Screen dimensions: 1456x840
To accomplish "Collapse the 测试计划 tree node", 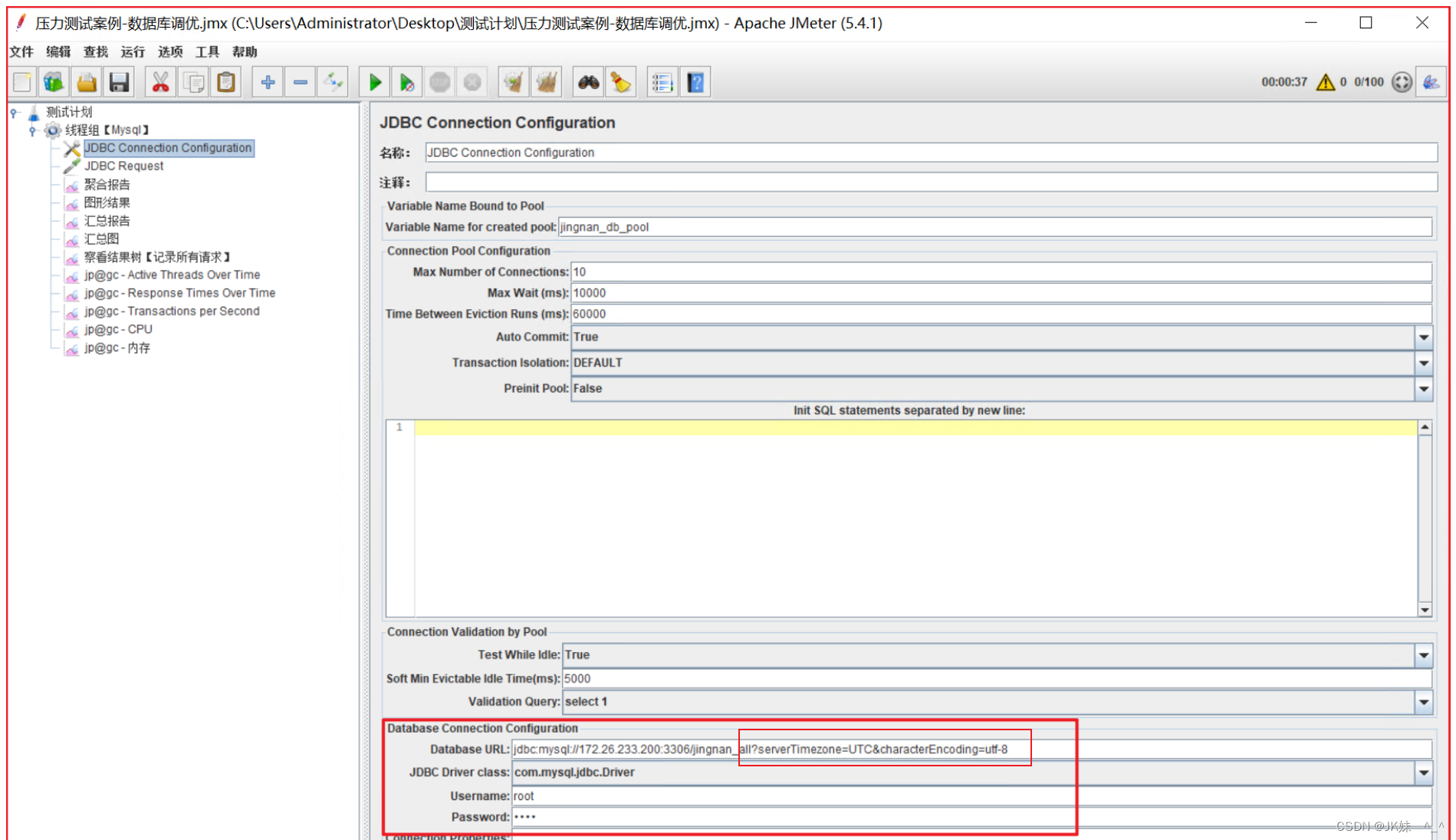I will [14, 113].
